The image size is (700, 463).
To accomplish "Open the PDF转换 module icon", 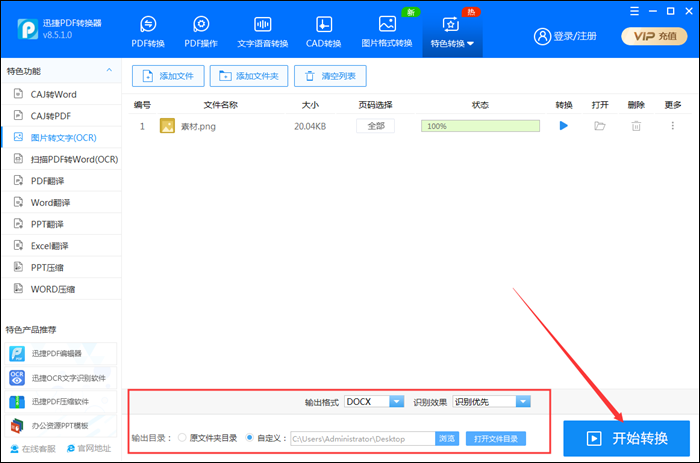I will tap(148, 25).
